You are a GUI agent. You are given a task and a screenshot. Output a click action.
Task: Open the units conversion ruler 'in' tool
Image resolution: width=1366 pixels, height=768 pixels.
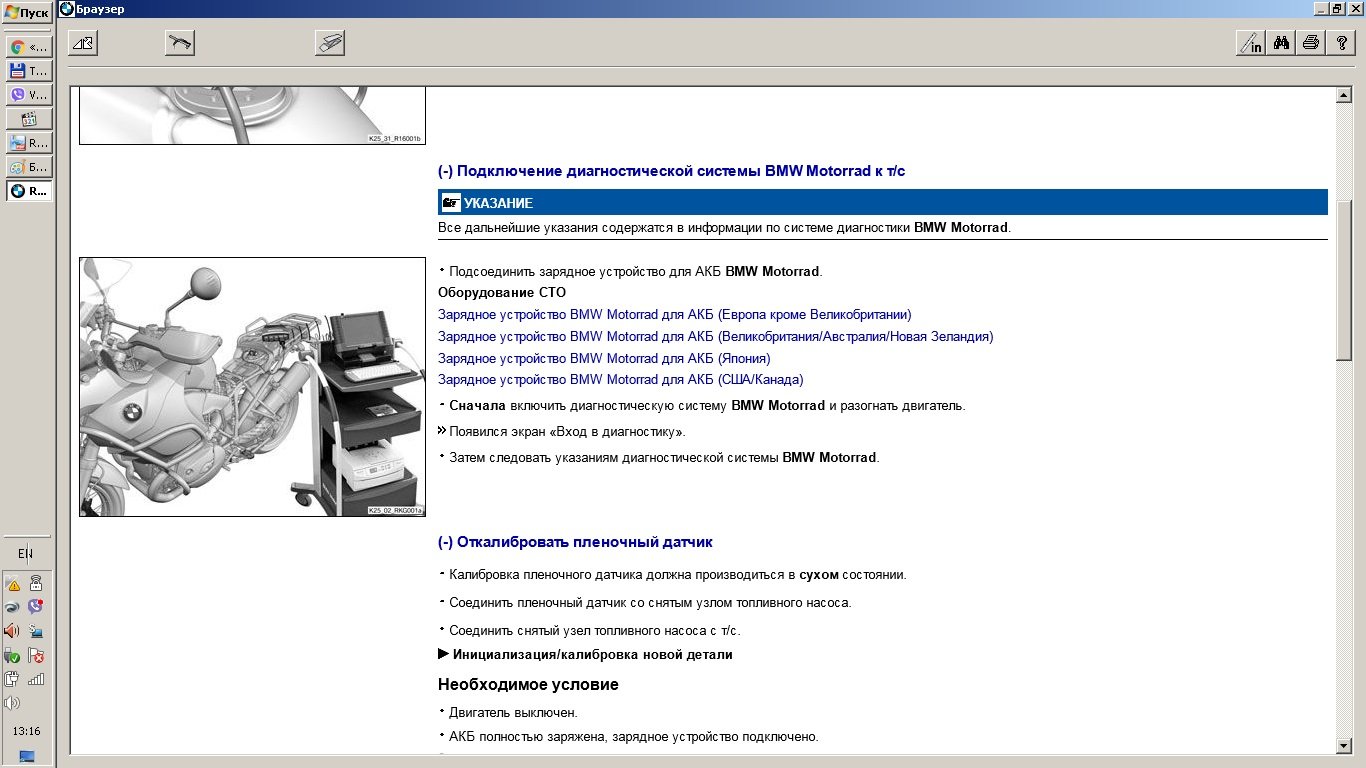pos(1250,42)
